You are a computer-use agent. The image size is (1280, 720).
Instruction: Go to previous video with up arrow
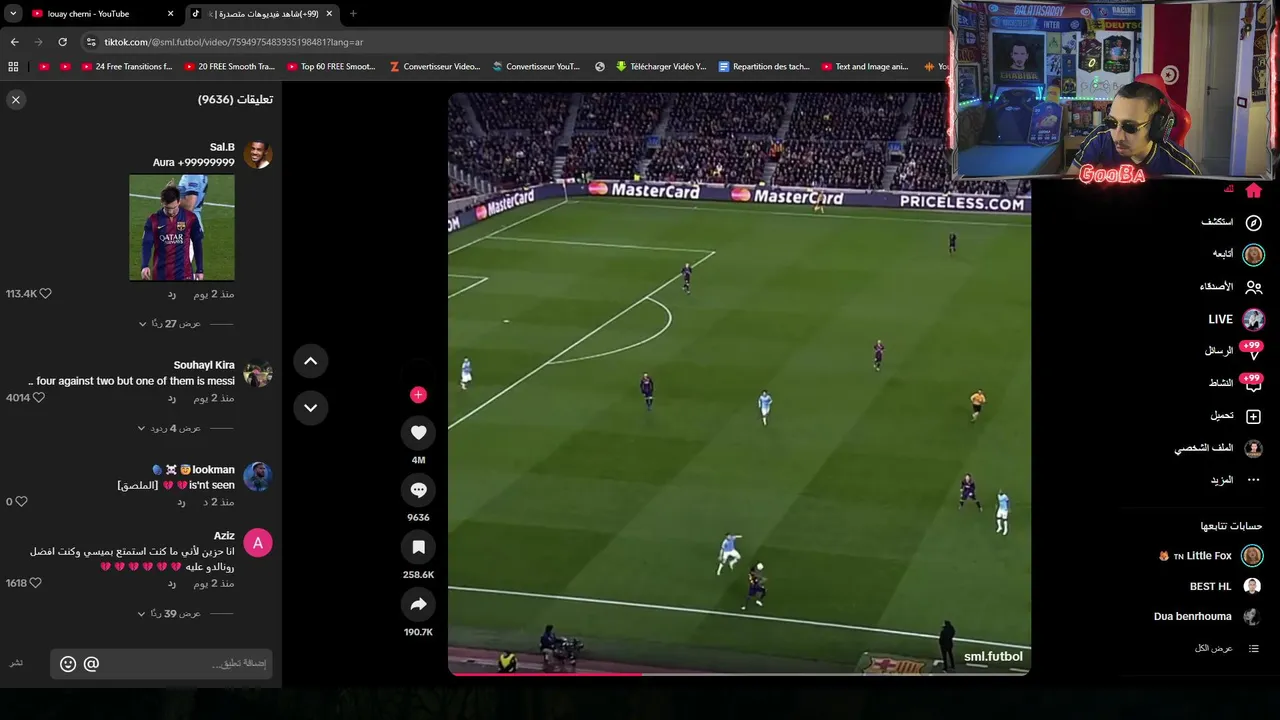310,361
